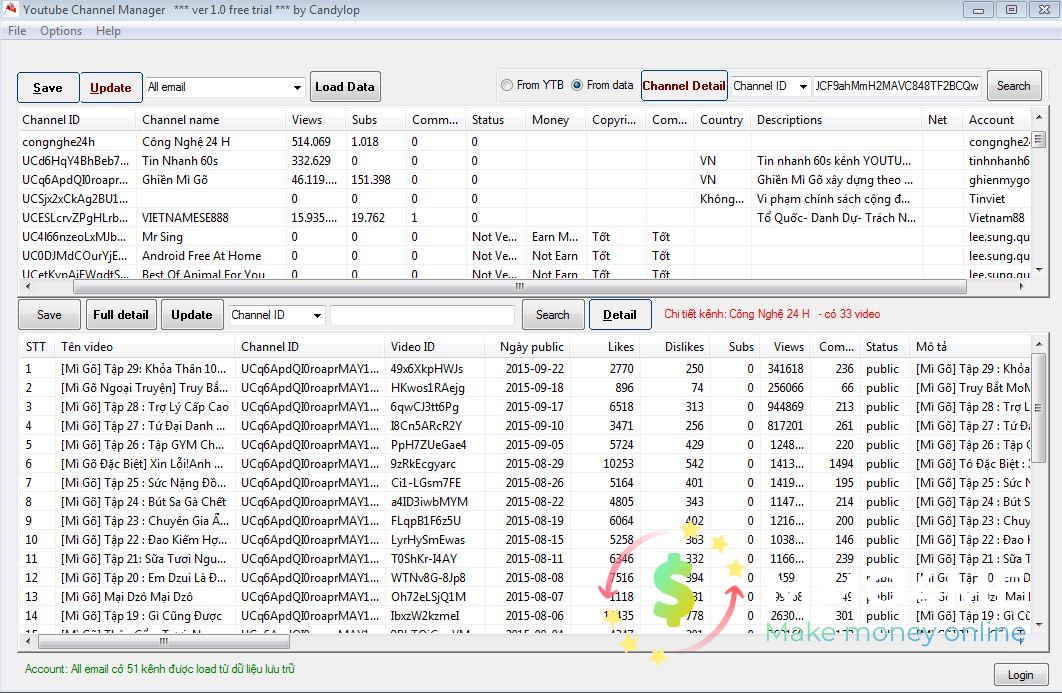This screenshot has height=693, width=1062.
Task: Select channel name cell "Công Nghệ 24 H"
Action: 186,142
